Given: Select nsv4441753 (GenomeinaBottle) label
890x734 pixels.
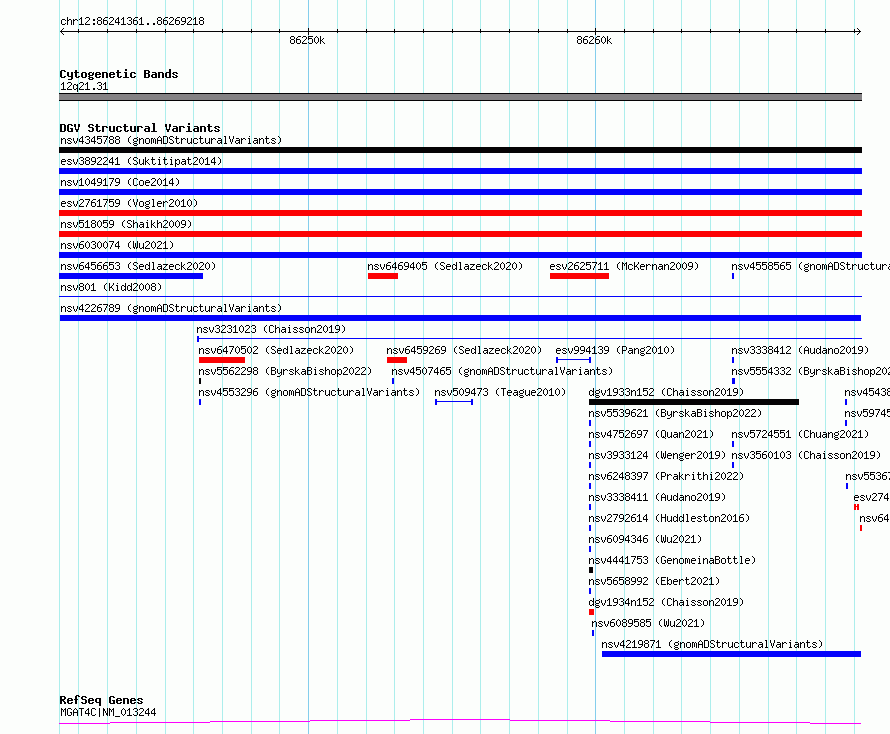Looking at the screenshot, I should (x=672, y=560).
